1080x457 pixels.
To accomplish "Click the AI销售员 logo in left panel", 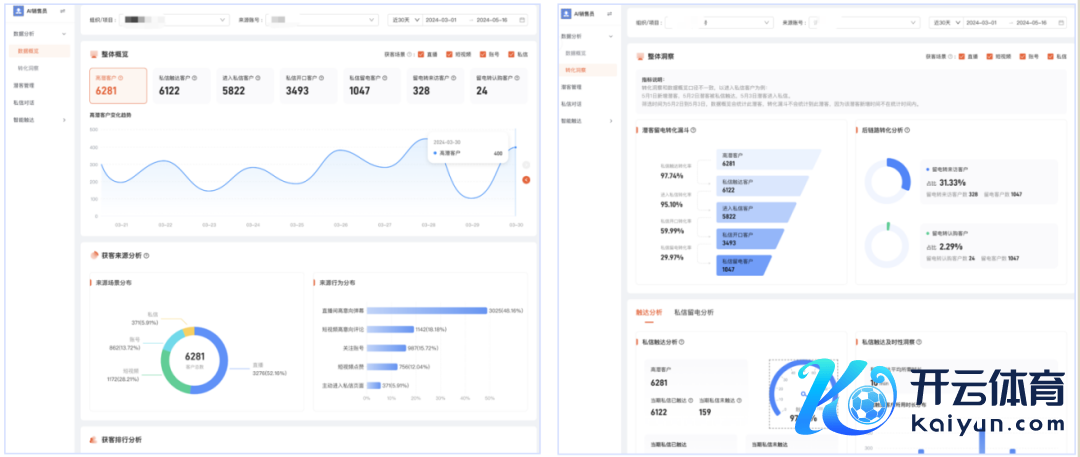I will (x=18, y=11).
